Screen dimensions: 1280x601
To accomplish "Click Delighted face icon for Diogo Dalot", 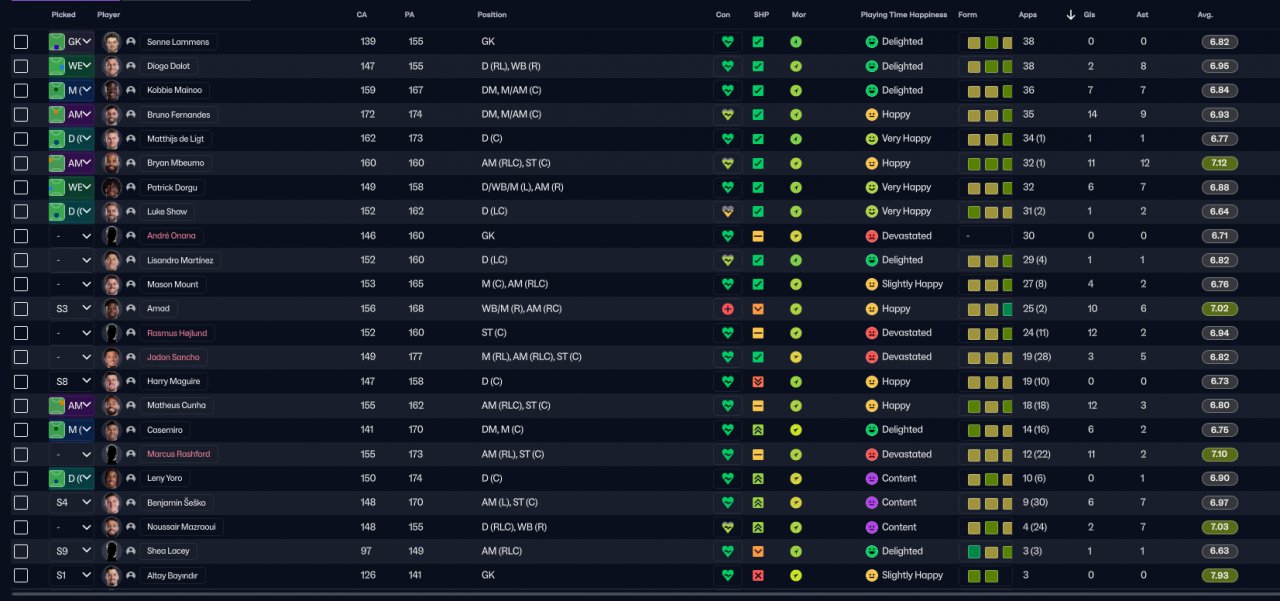I will point(872,66).
